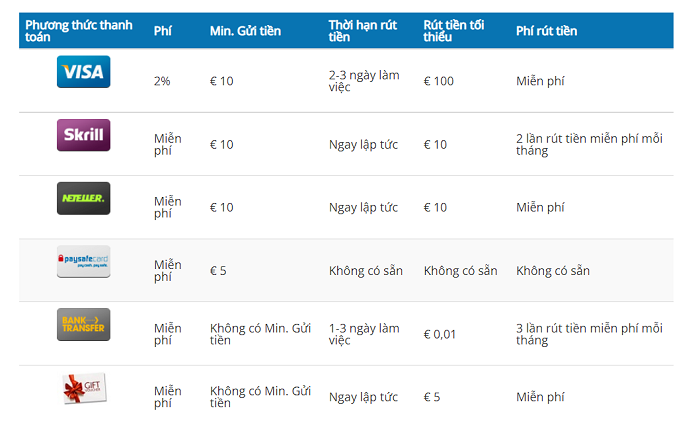Click the 'Phí' column header

[163, 31]
